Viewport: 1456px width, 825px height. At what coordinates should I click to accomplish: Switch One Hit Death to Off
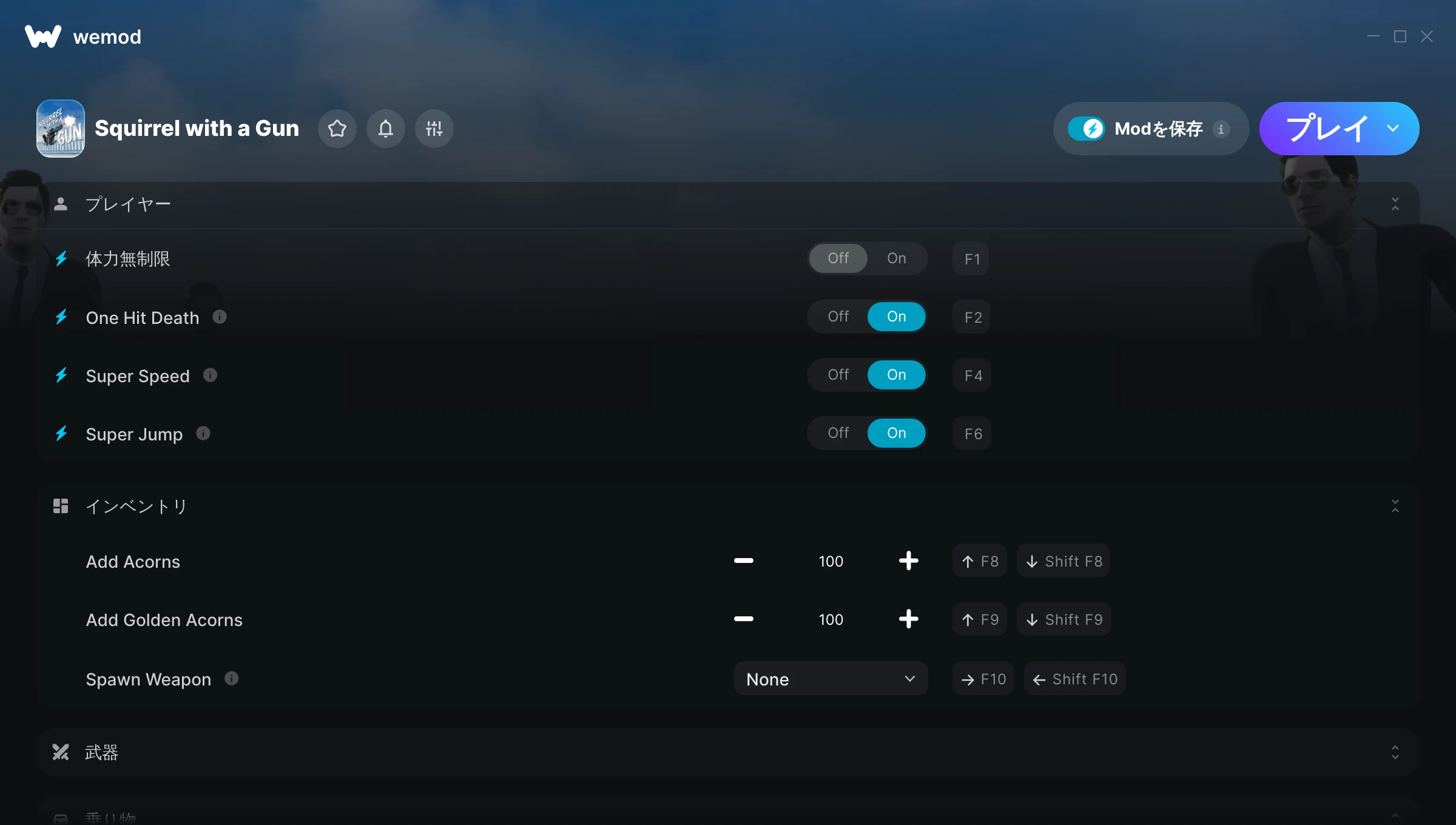coord(838,317)
